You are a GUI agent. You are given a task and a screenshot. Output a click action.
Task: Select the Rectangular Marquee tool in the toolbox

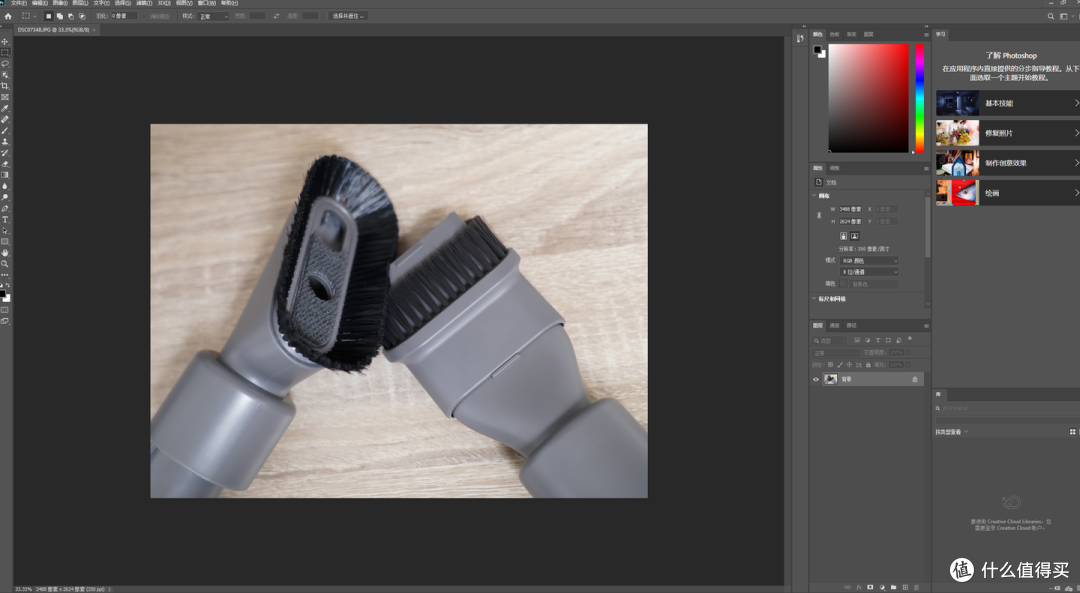[5, 52]
